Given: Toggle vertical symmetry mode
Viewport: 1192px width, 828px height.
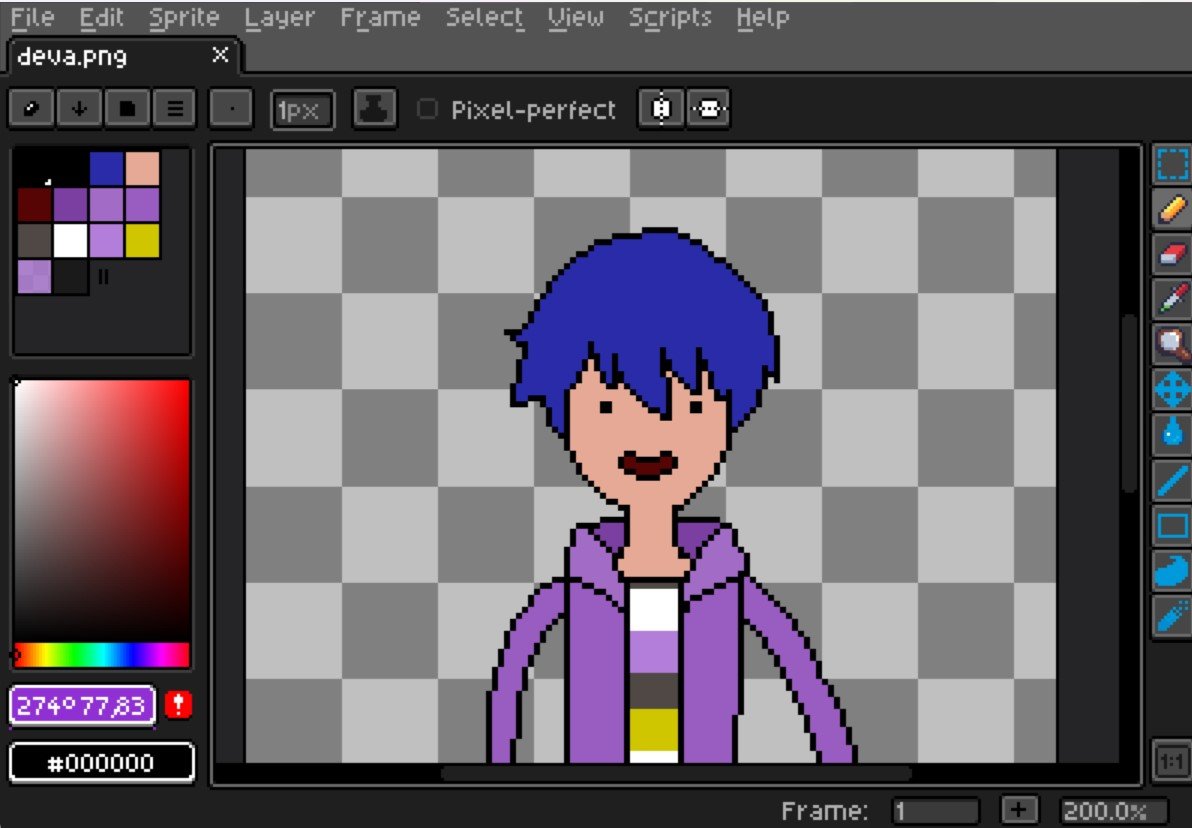Looking at the screenshot, I should (x=707, y=110).
